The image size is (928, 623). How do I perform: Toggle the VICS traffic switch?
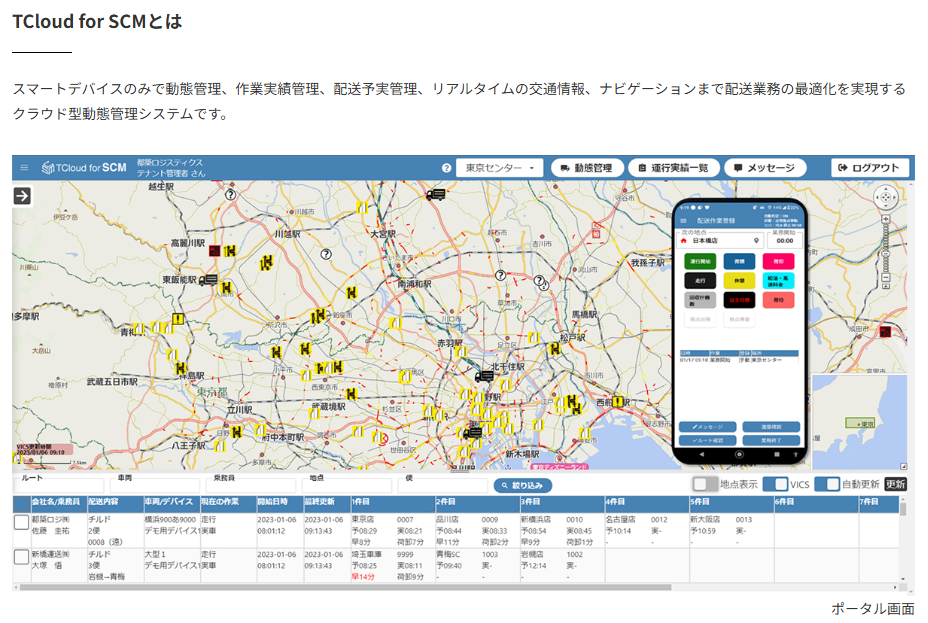[x=775, y=484]
